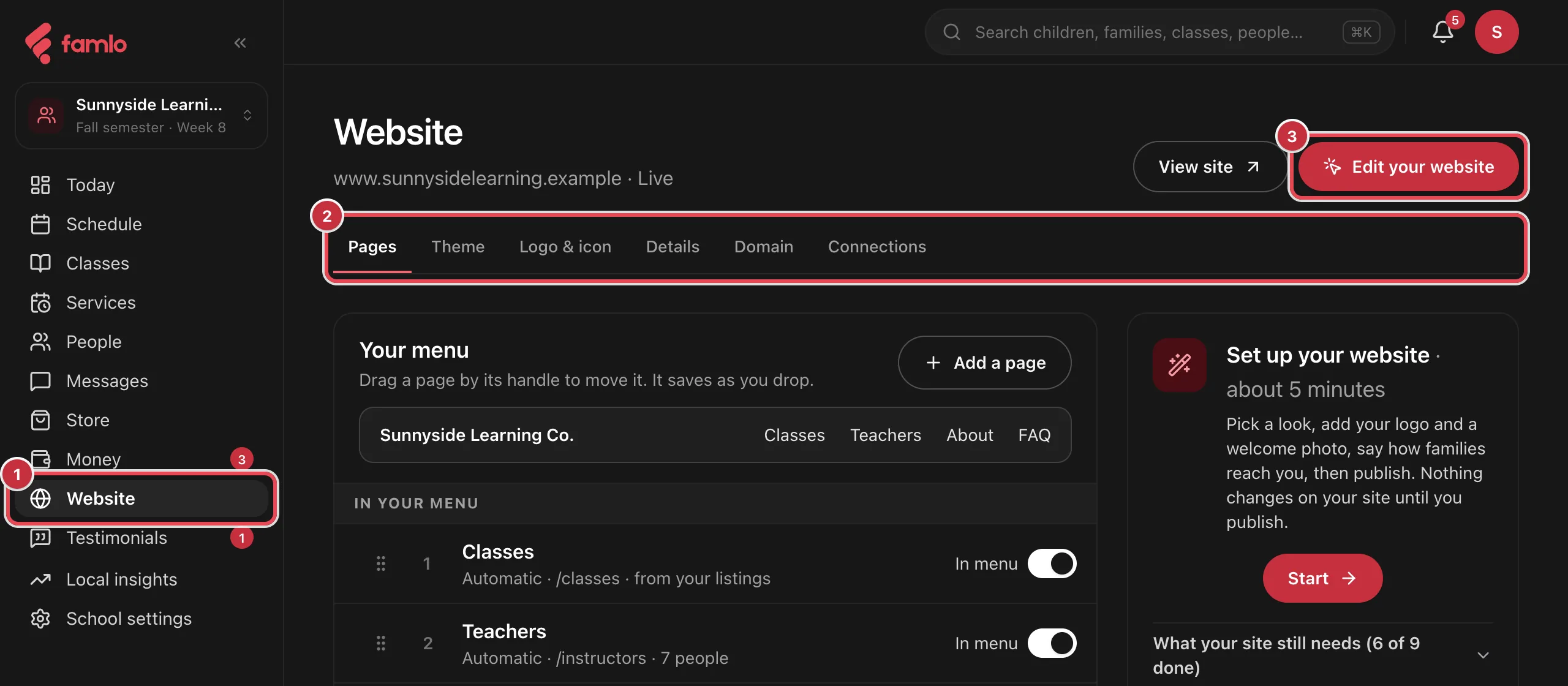Expand What your site still needs
This screenshot has height=686, width=1568.
pyautogui.click(x=1323, y=655)
